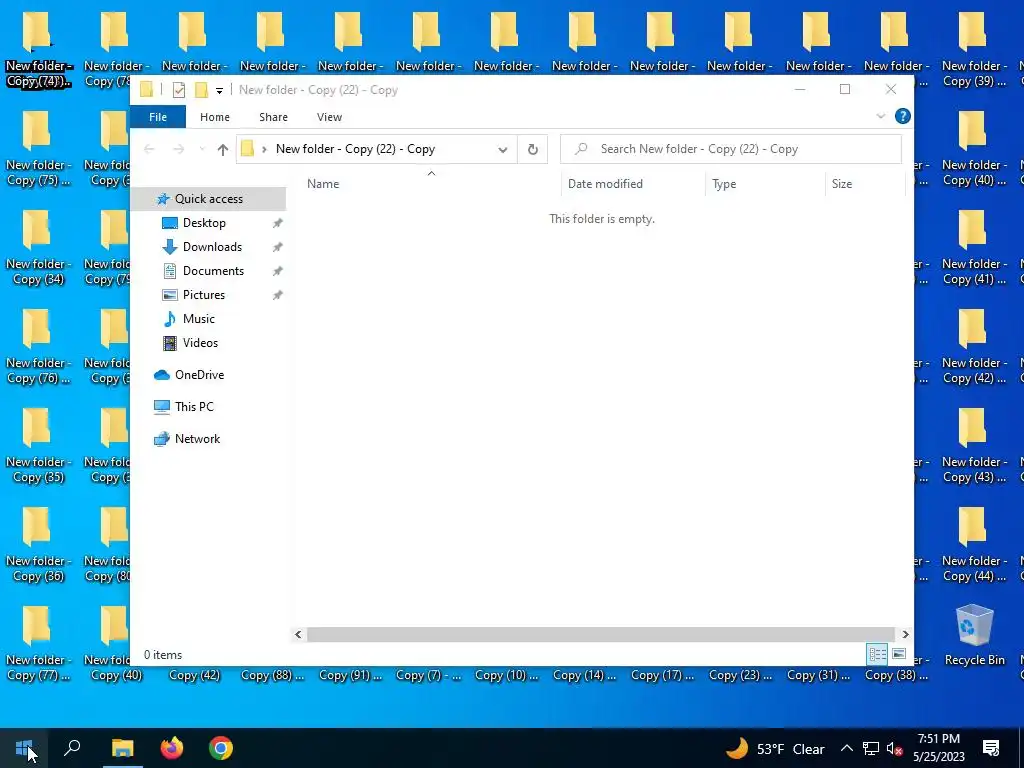Open the address bar history dropdown
This screenshot has height=768, width=1024.
(502, 150)
